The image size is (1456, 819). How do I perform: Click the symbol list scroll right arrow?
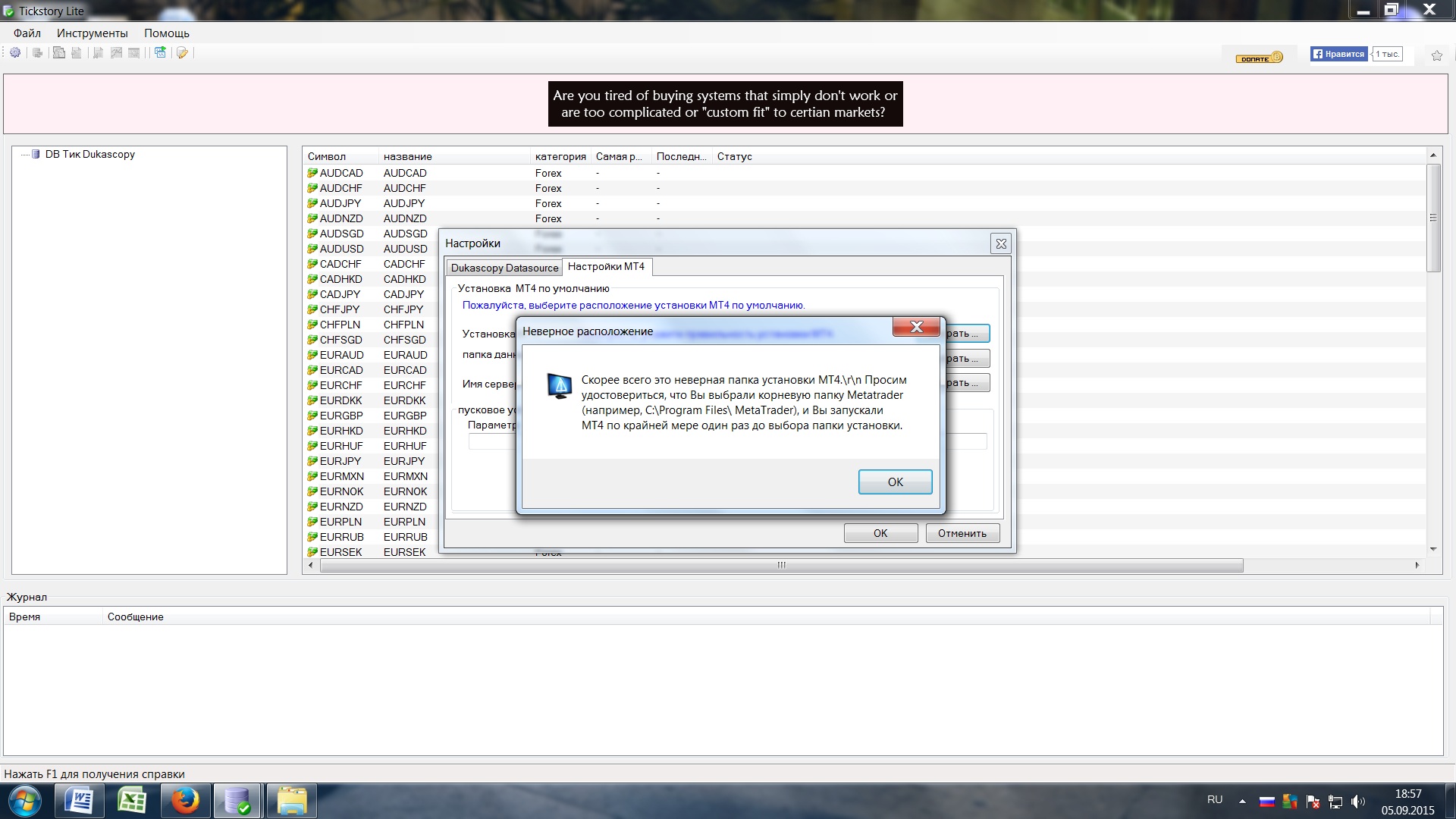[x=1417, y=565]
